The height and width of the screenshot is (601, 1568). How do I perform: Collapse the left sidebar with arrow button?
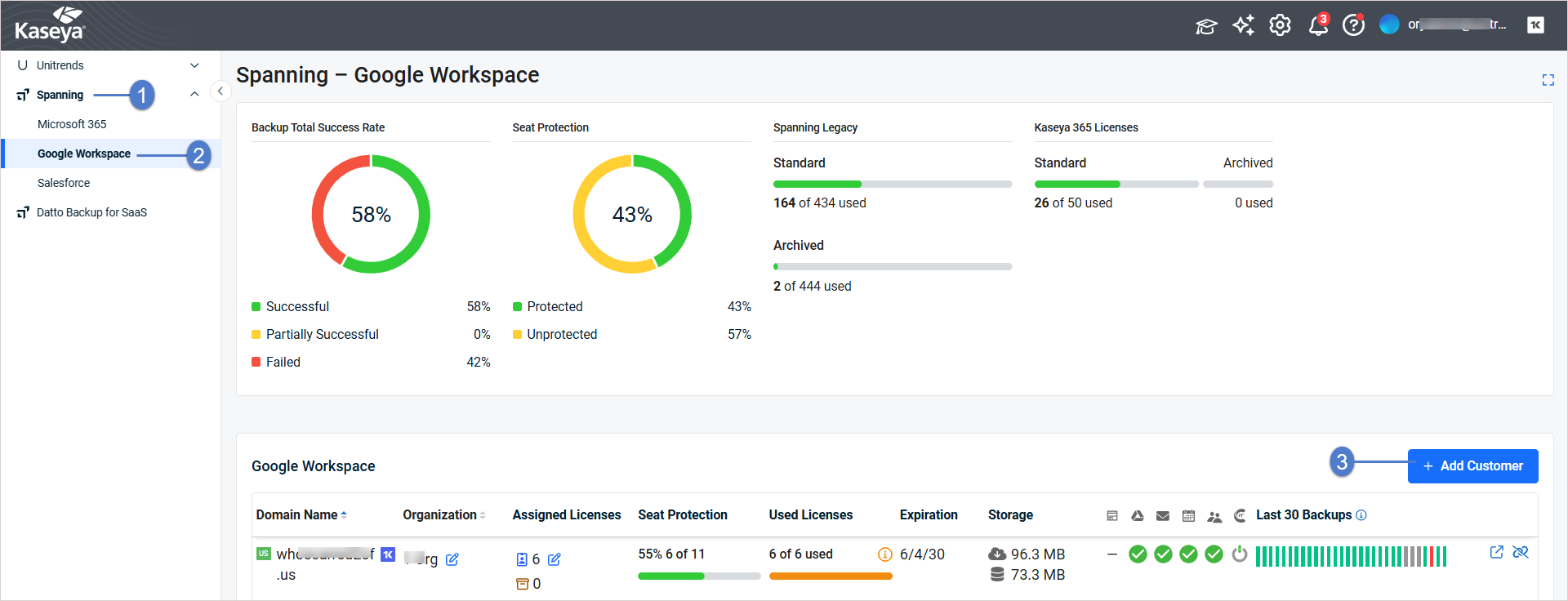click(220, 91)
